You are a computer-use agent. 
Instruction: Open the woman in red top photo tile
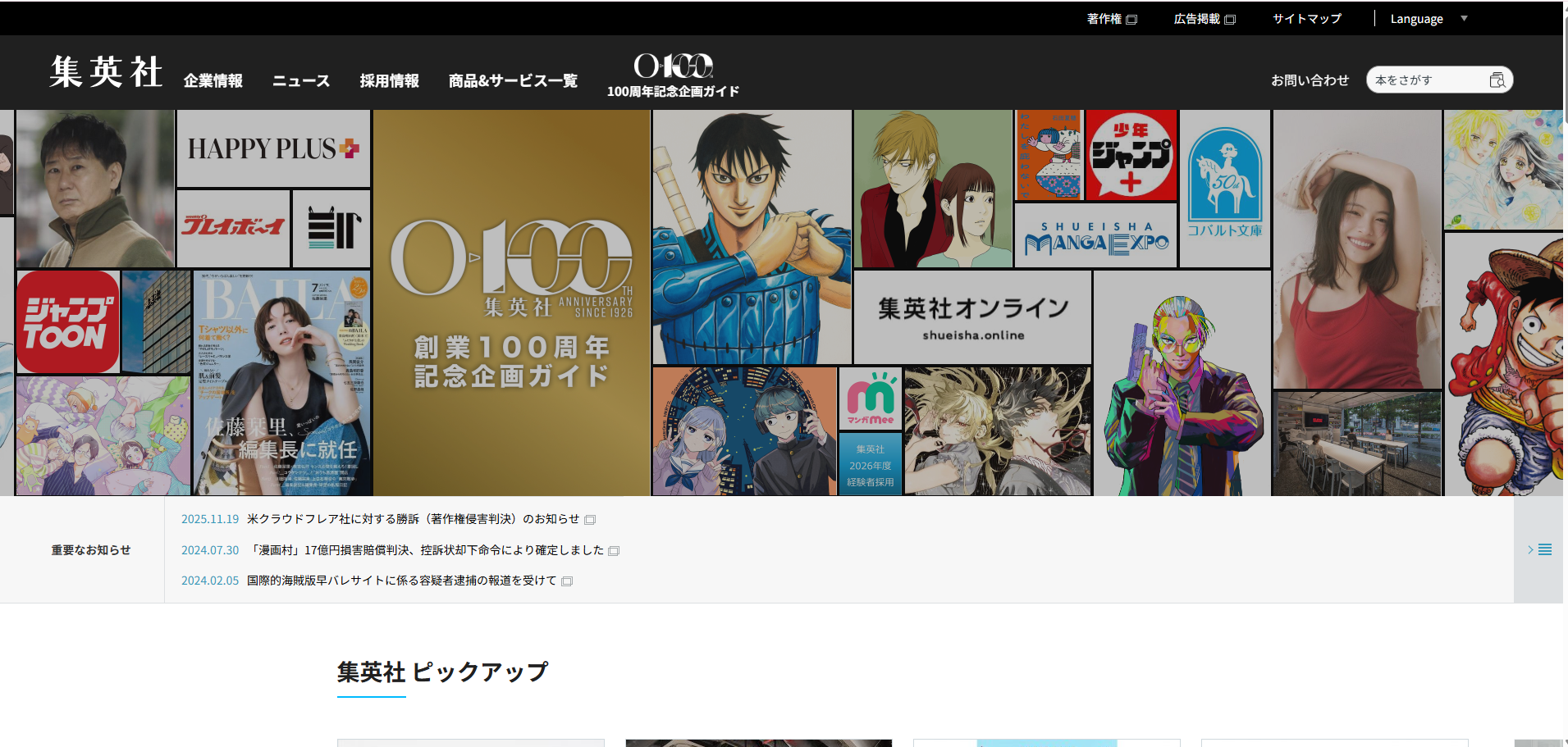coord(1357,249)
